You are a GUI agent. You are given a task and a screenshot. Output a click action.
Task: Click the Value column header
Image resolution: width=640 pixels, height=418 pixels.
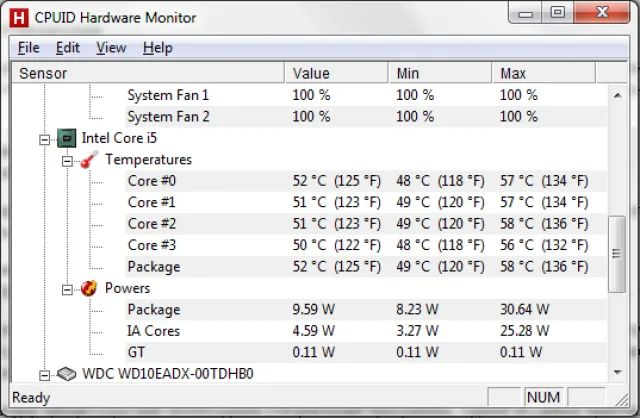[x=336, y=73]
